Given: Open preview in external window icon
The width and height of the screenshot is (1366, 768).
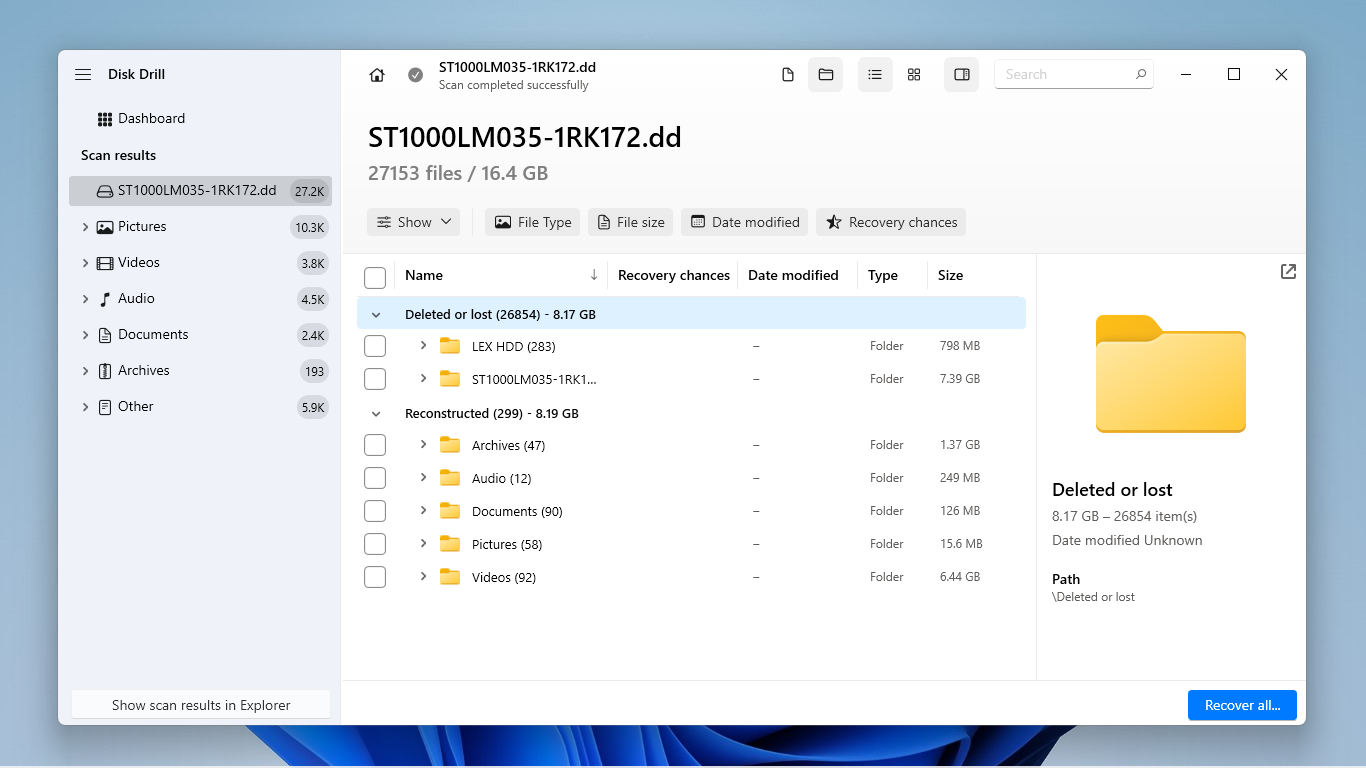Looking at the screenshot, I should pyautogui.click(x=1288, y=272).
